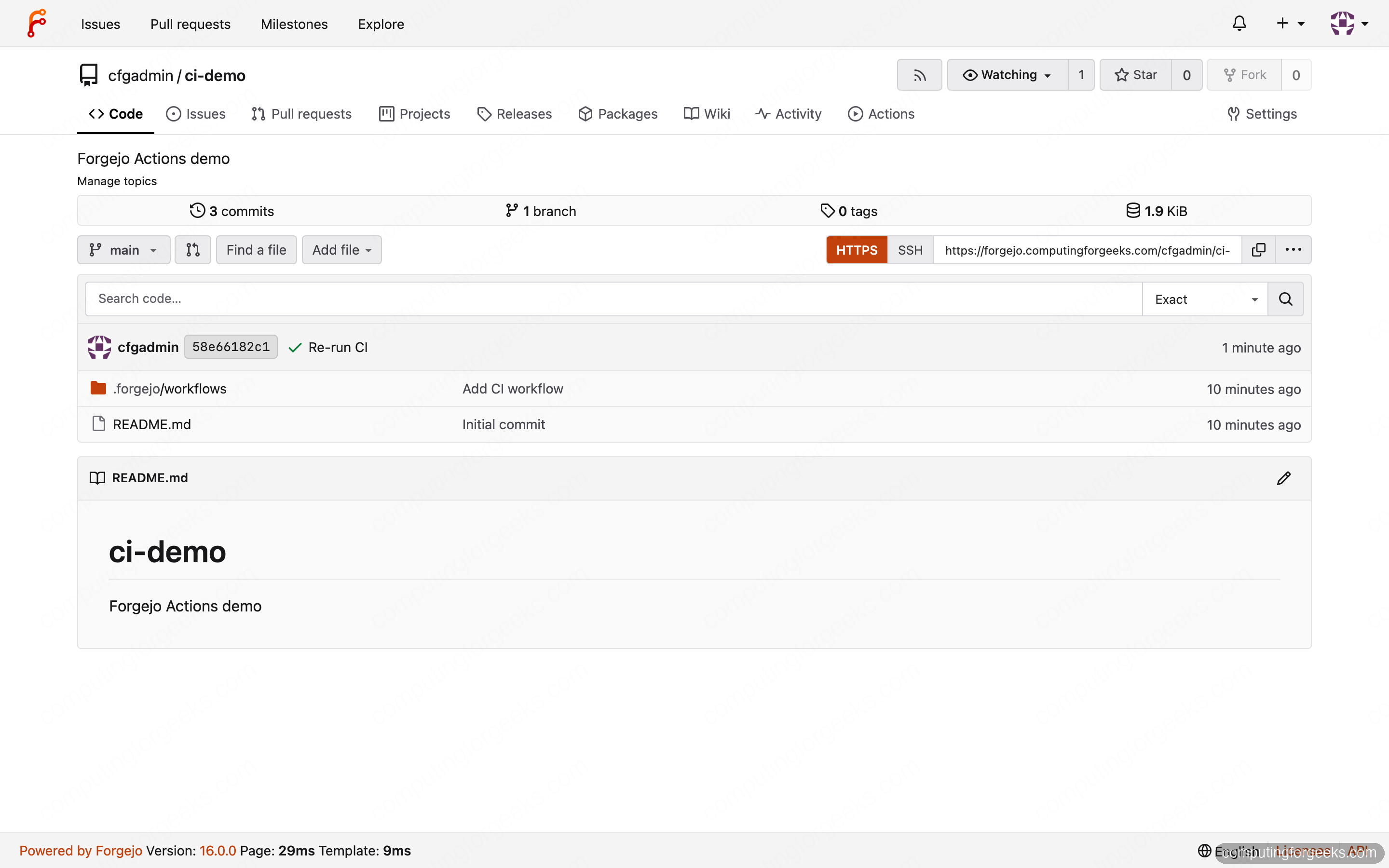1389x868 pixels.
Task: Go to Issues in top navigation
Action: [x=100, y=24]
